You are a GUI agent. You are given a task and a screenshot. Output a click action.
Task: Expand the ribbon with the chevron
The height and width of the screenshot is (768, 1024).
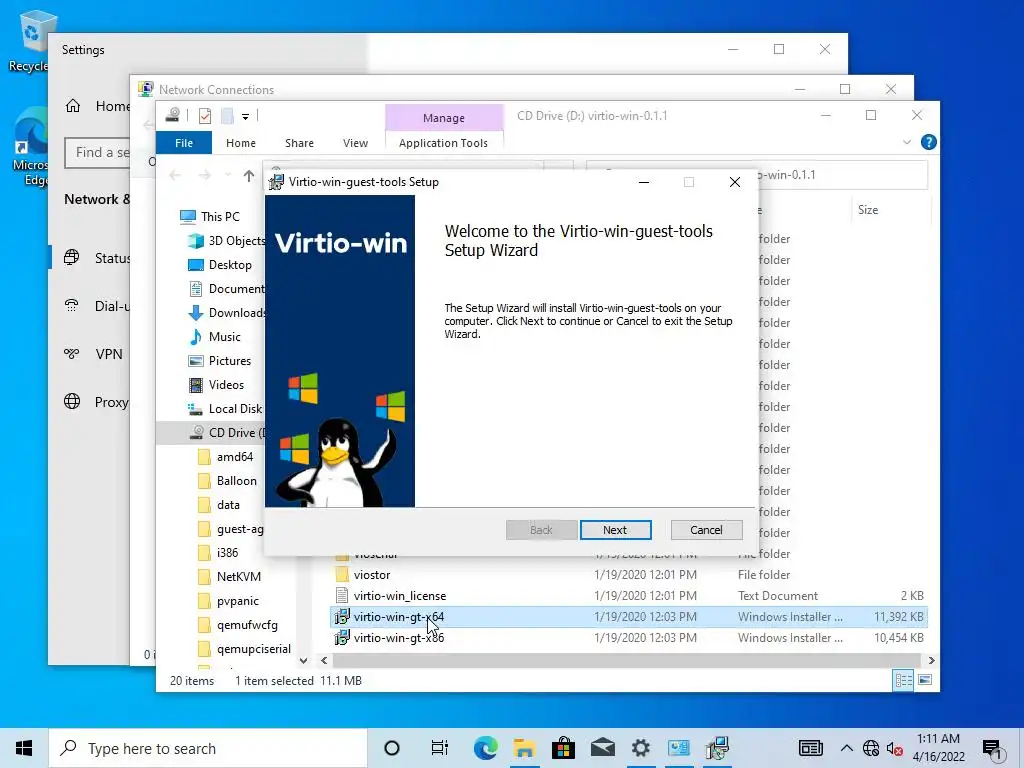click(x=906, y=142)
